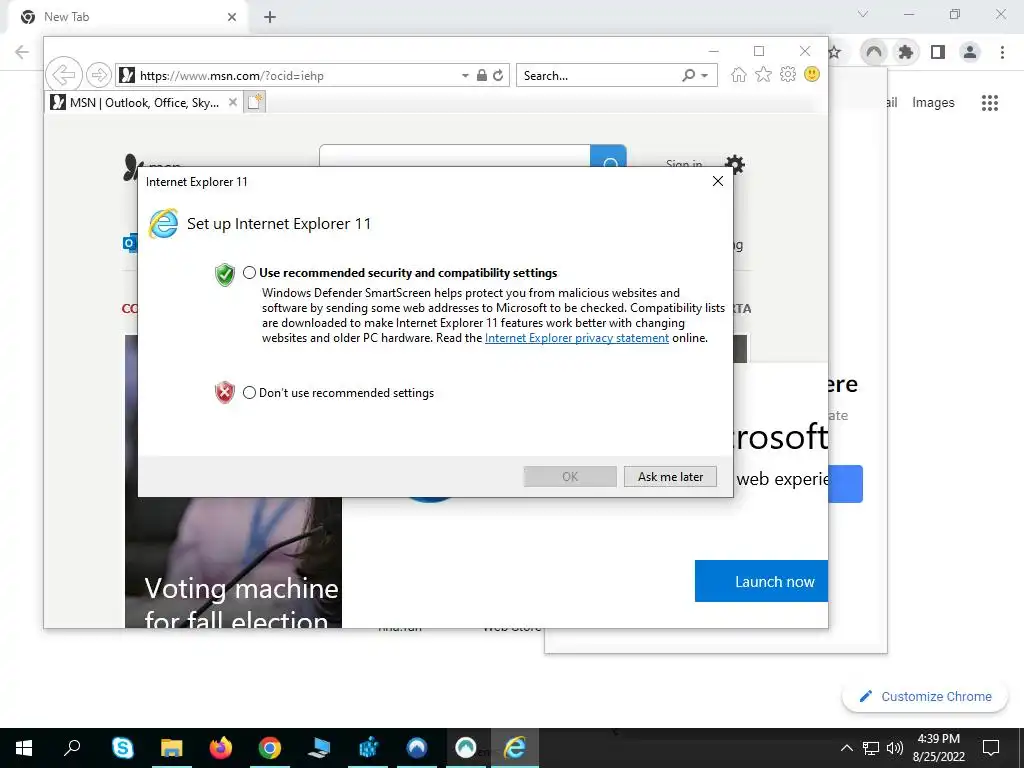Open the notification center icon

point(991,748)
